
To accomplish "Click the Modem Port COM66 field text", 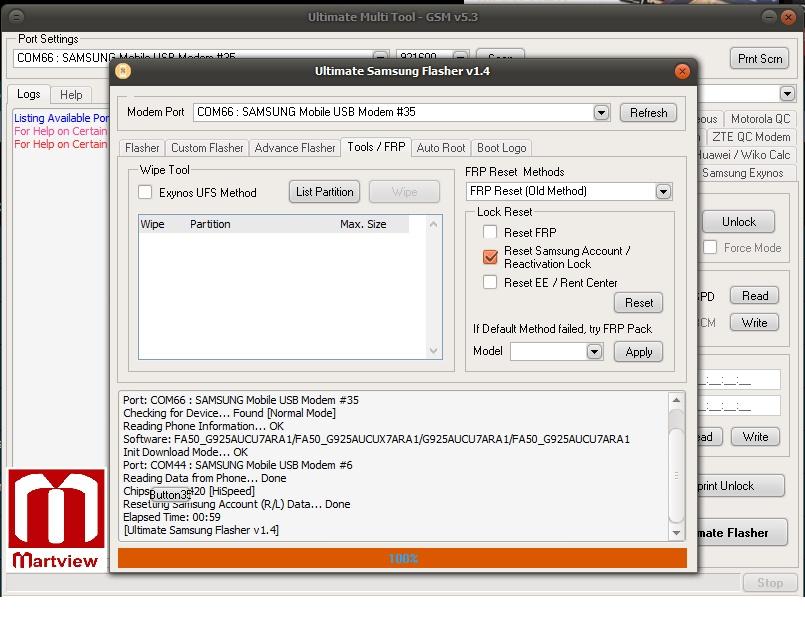I will [306, 112].
